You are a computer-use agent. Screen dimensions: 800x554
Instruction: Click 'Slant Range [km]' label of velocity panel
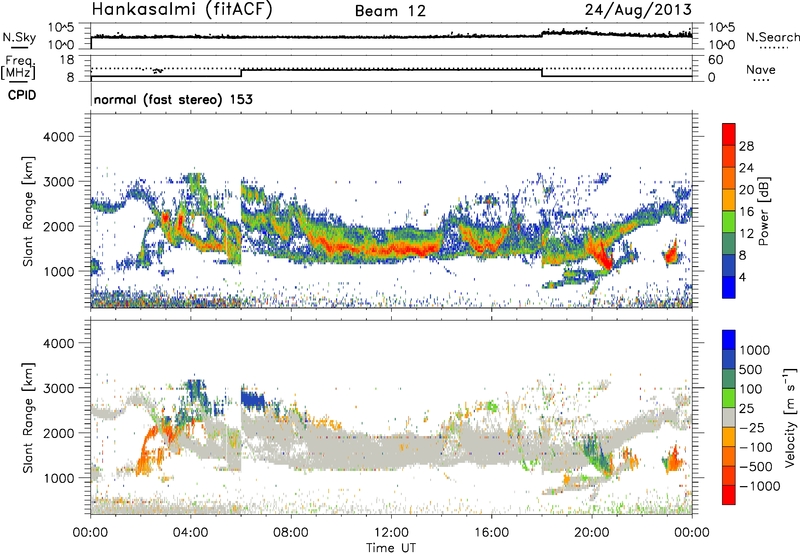pos(28,417)
